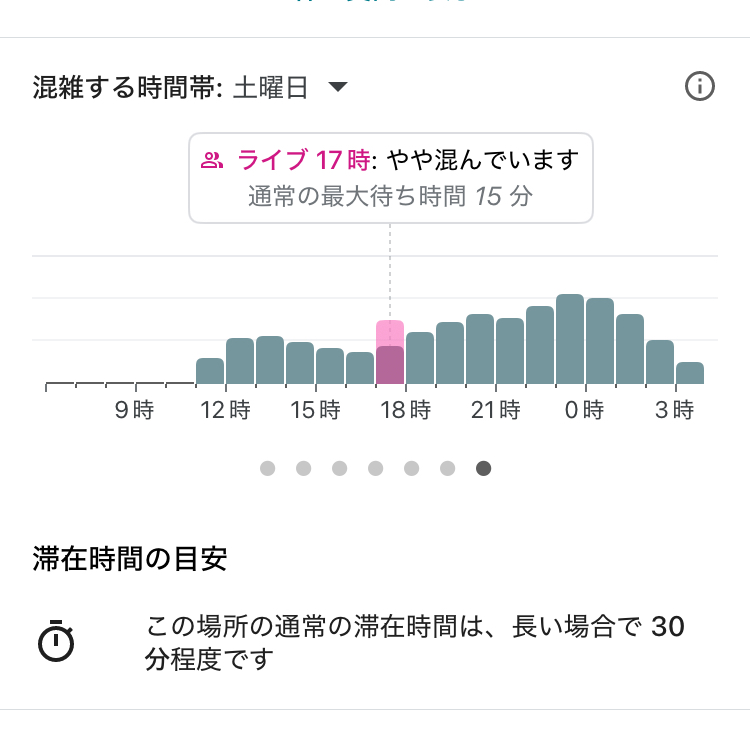Select the fifth day pagination dot
The image size is (750, 744).
coord(411,468)
